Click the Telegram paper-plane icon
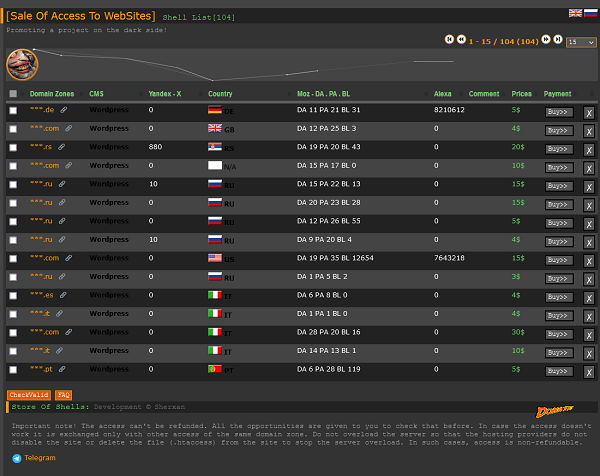Image resolution: width=600 pixels, height=476 pixels. click(x=16, y=458)
